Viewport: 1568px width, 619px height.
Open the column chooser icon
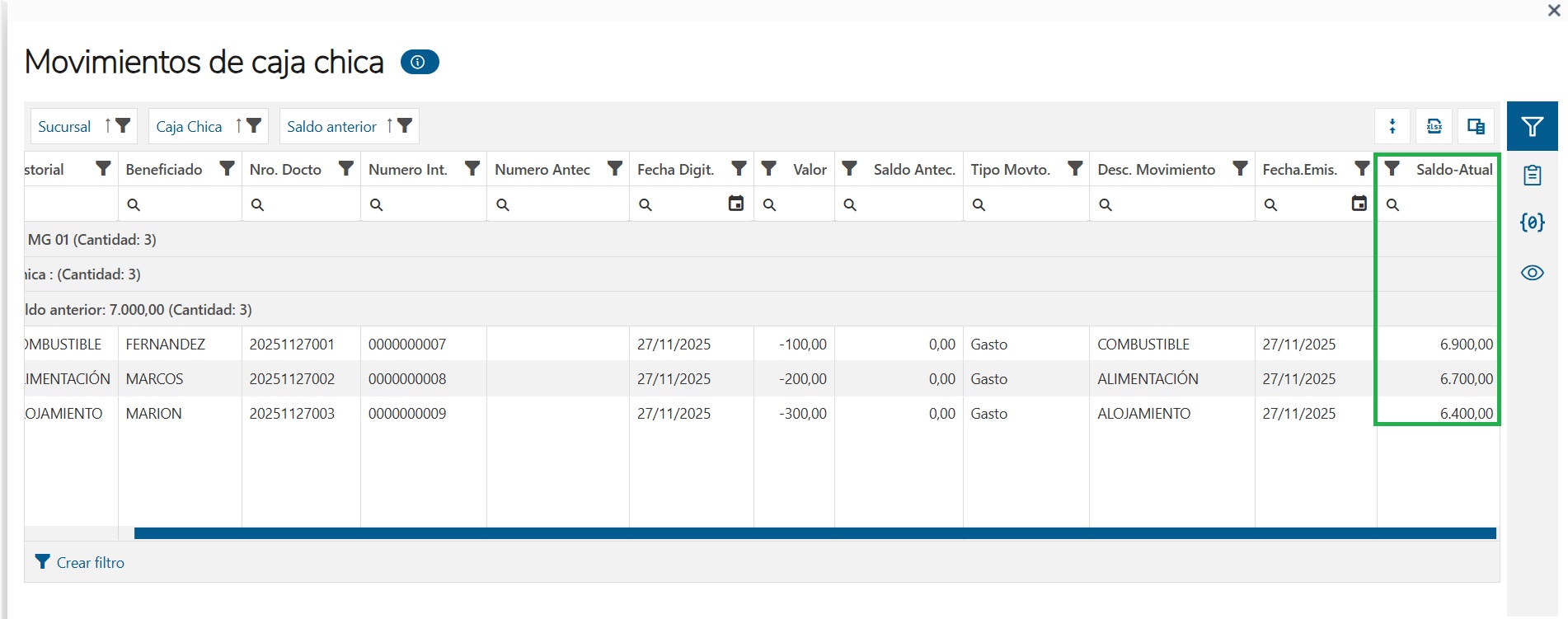[x=1476, y=126]
